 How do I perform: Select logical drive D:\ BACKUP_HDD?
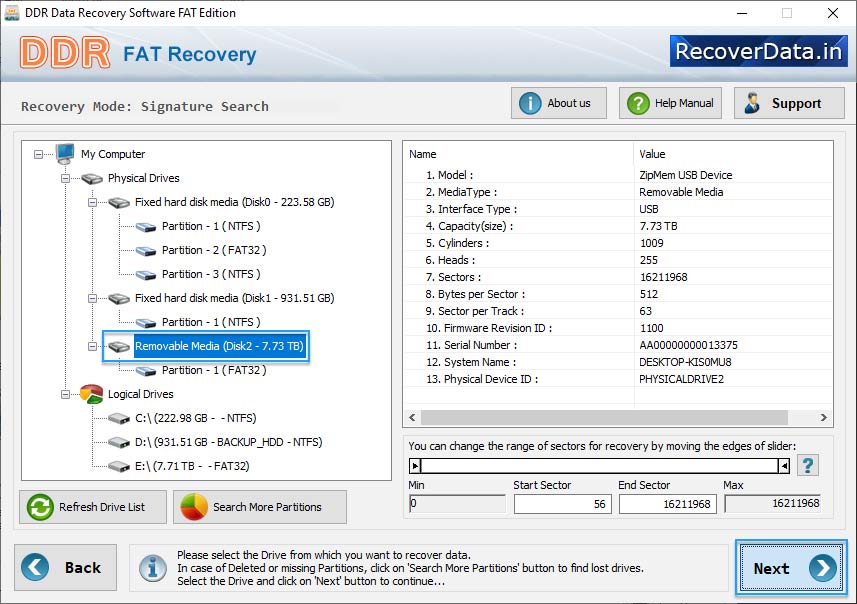point(228,442)
